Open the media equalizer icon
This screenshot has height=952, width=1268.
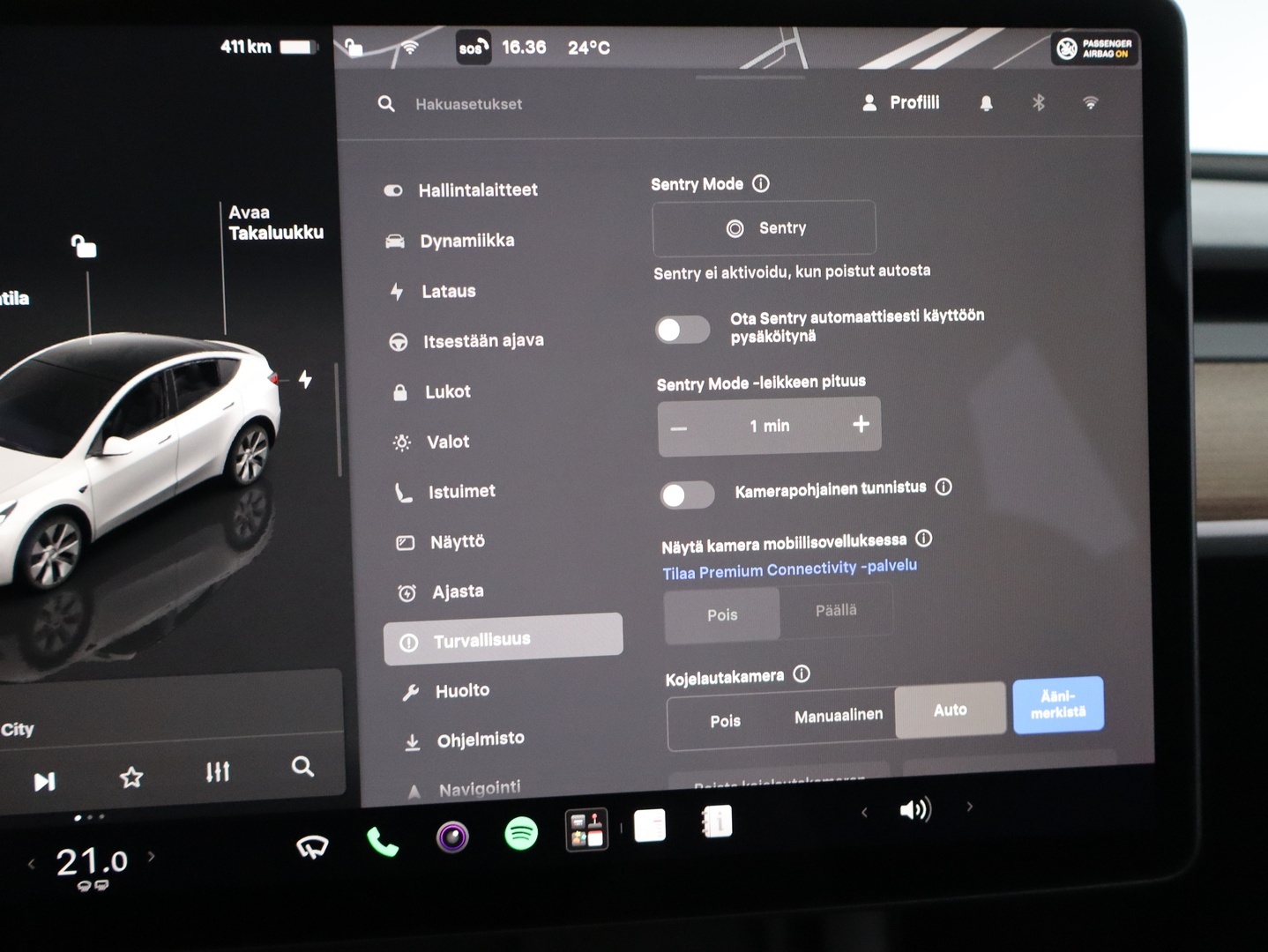(218, 772)
